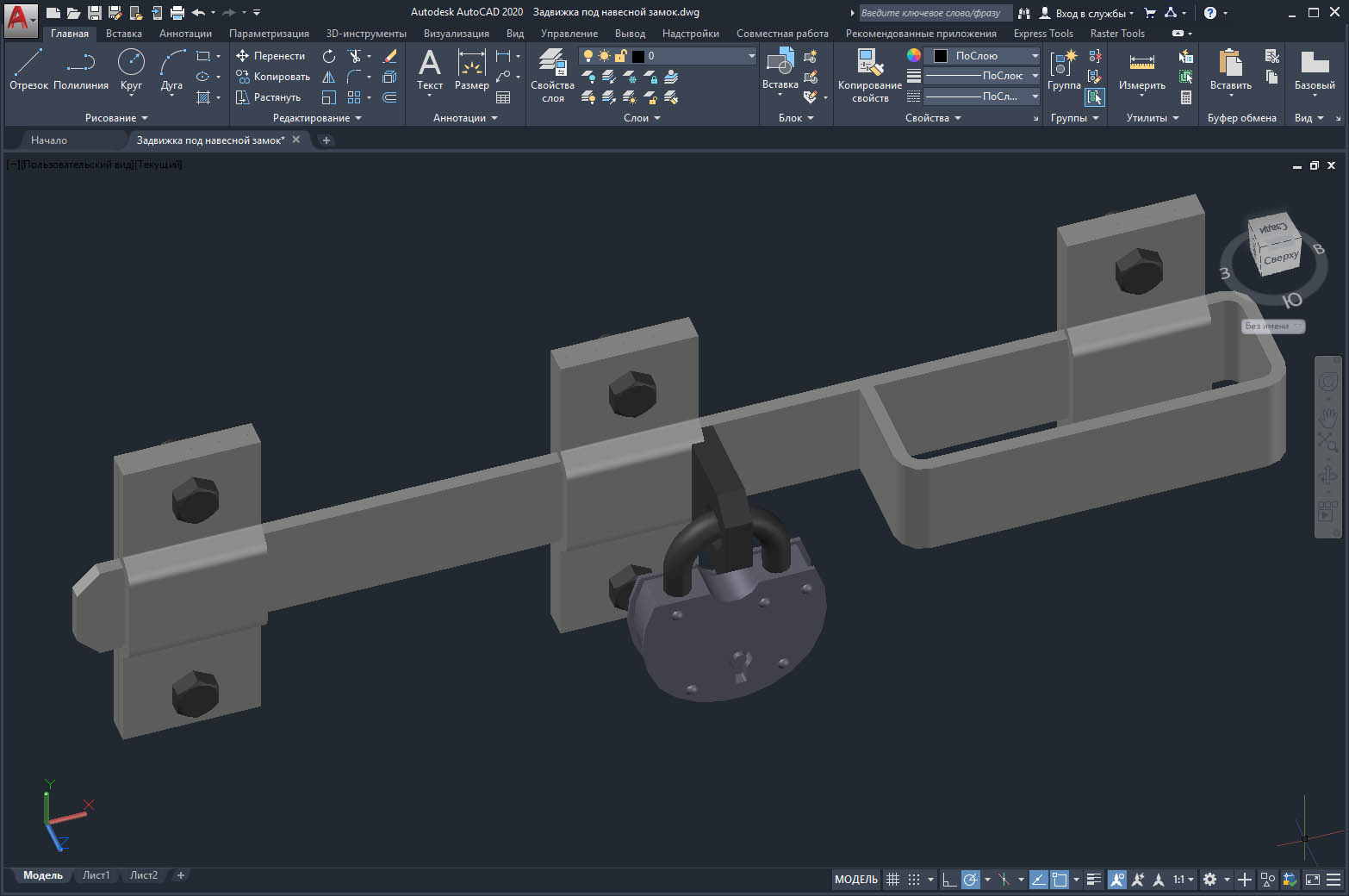The width and height of the screenshot is (1349, 896).
Task: Select the Отрезок line tool
Action: pyautogui.click(x=28, y=69)
